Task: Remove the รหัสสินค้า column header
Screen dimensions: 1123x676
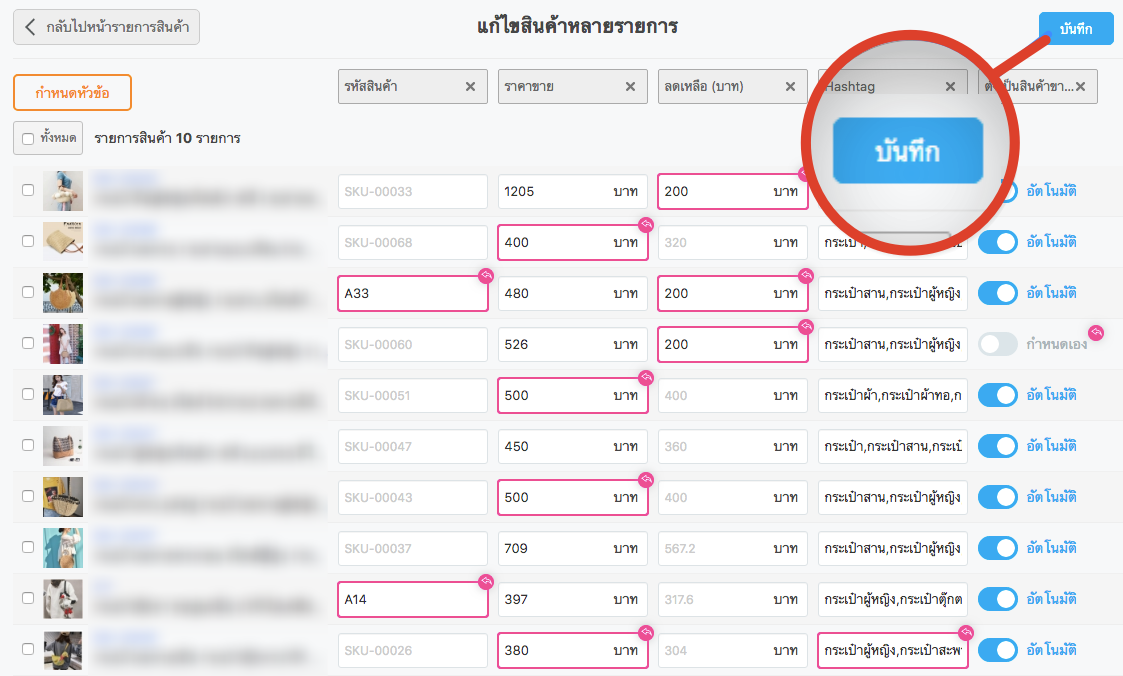Action: pyautogui.click(x=470, y=87)
